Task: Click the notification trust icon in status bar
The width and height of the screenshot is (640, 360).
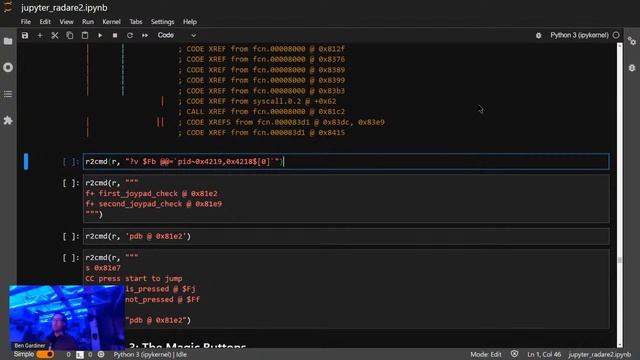Action: pyautogui.click(x=514, y=354)
